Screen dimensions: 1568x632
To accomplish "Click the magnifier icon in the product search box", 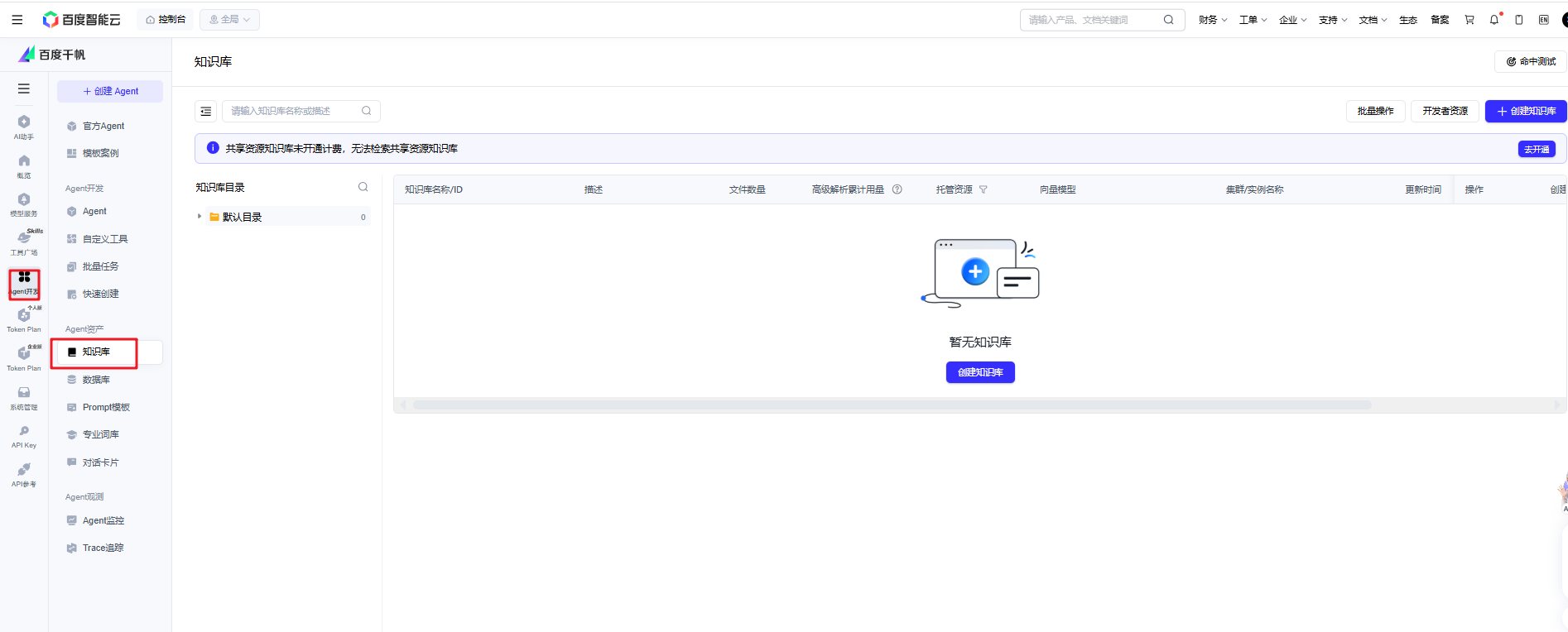I will pos(1168,20).
